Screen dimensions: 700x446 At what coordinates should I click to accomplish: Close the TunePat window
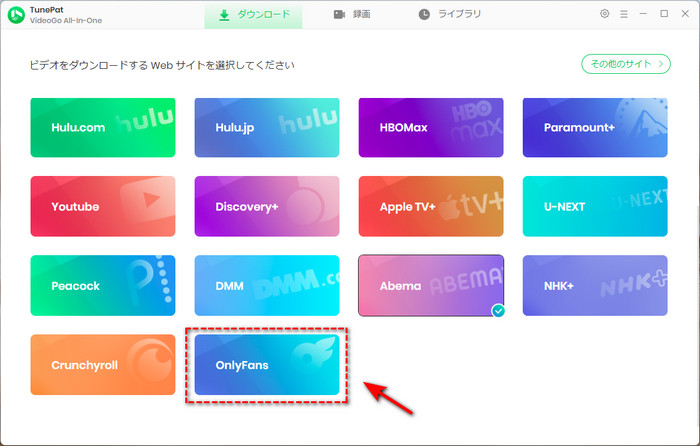685,14
